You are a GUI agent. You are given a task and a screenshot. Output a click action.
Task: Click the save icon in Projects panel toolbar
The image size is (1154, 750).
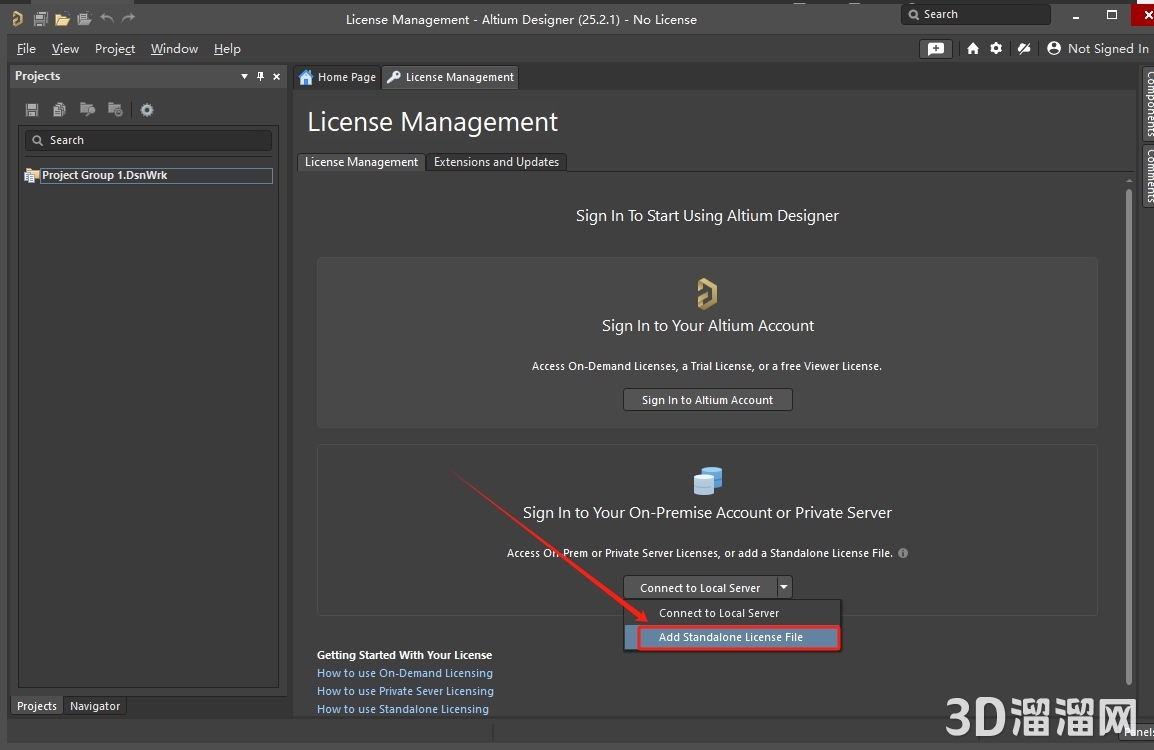pyautogui.click(x=32, y=110)
